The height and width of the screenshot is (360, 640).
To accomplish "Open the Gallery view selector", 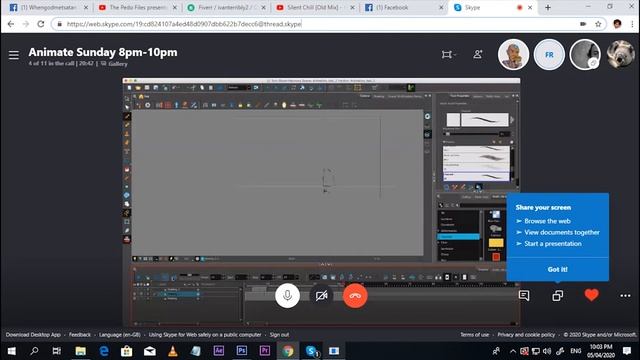I will [114, 64].
